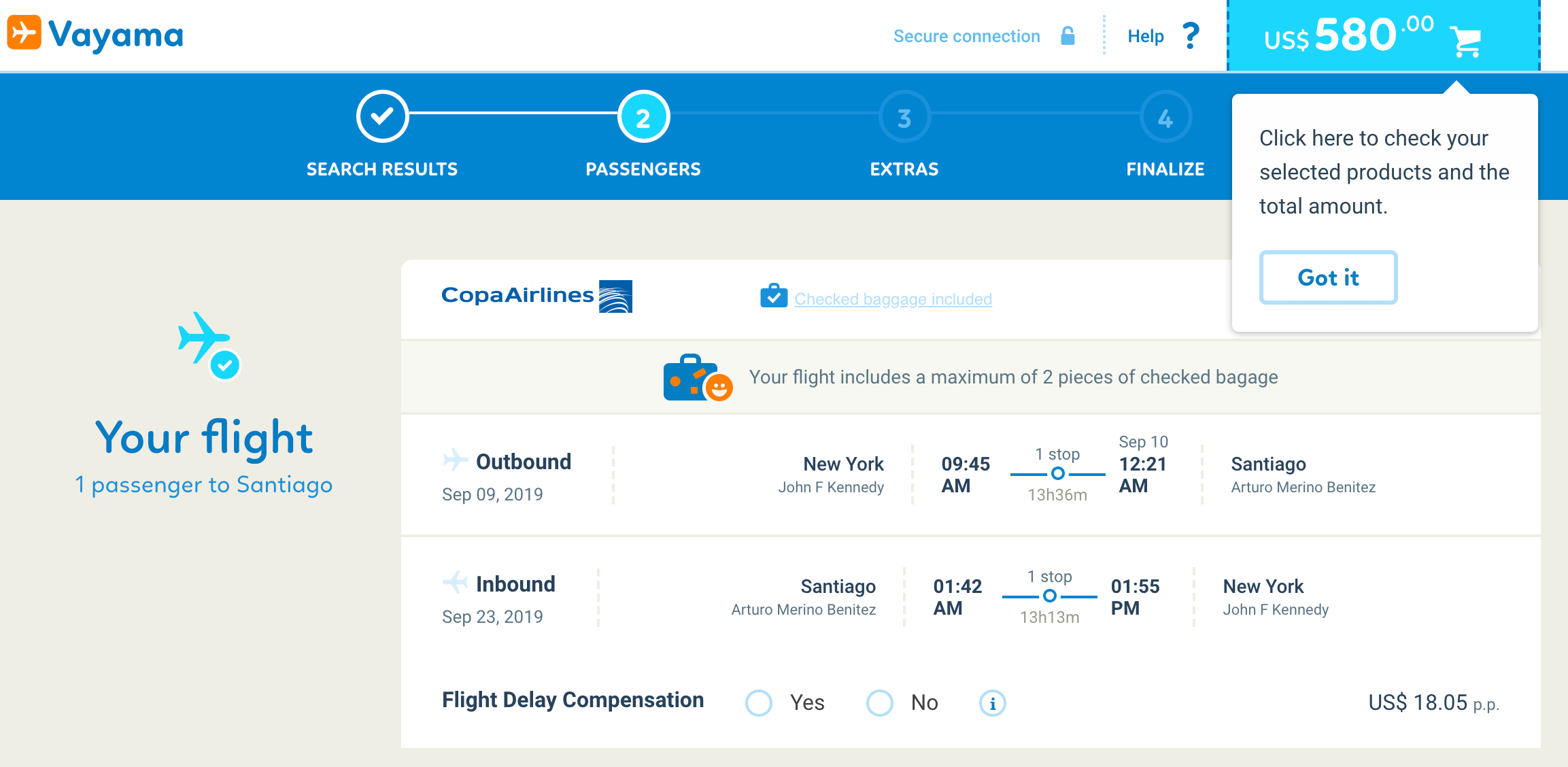Select Yes for Flight Delay Compensation
1568x767 pixels.
tap(759, 703)
